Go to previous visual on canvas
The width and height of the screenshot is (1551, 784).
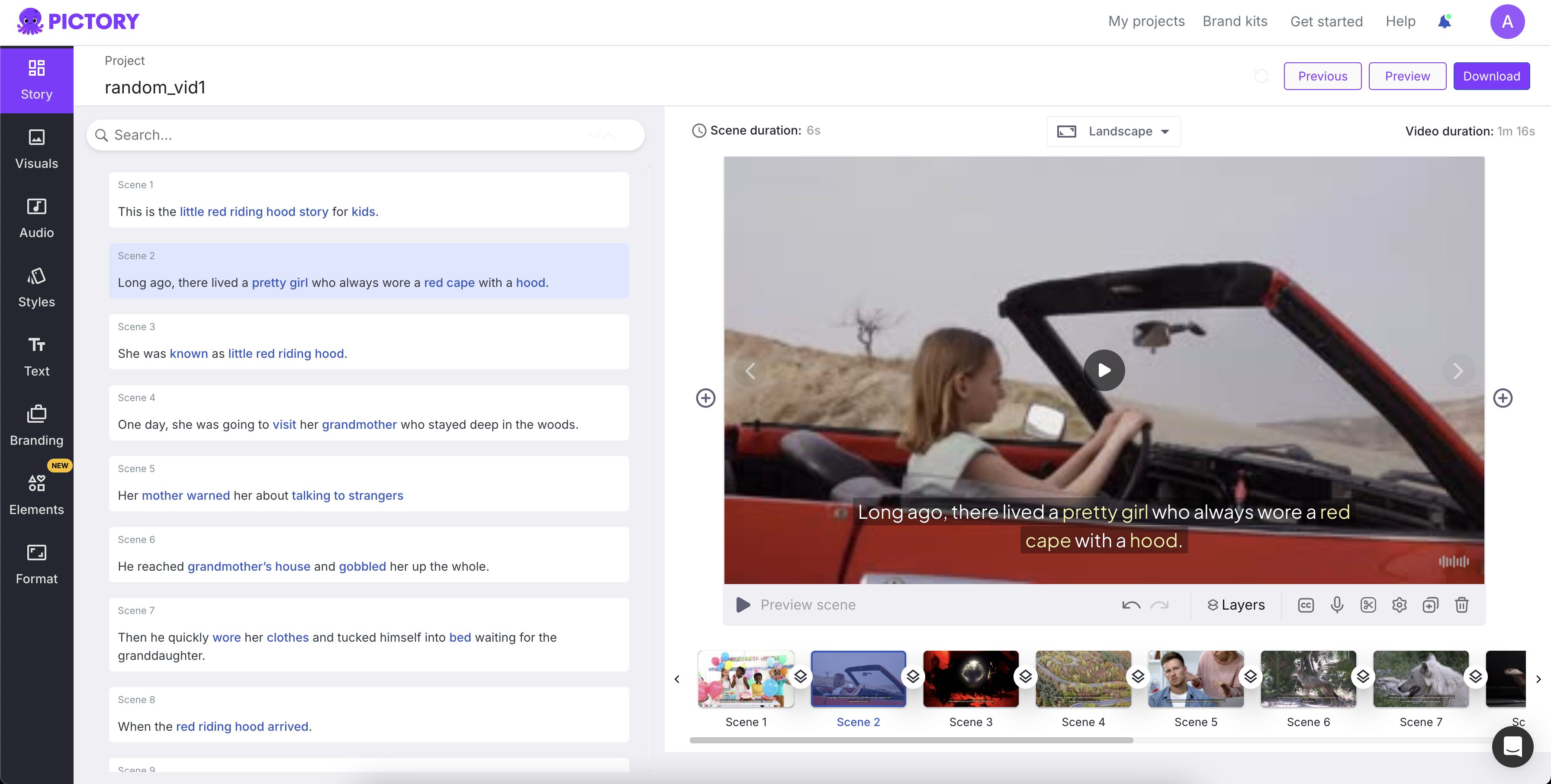pyautogui.click(x=750, y=371)
